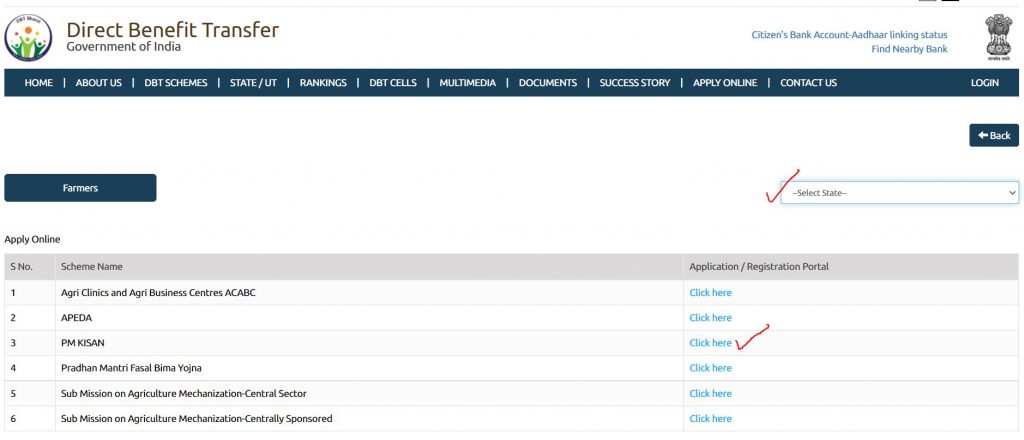1024x440 pixels.
Task: Go to HOME menu item
Action: 39,83
